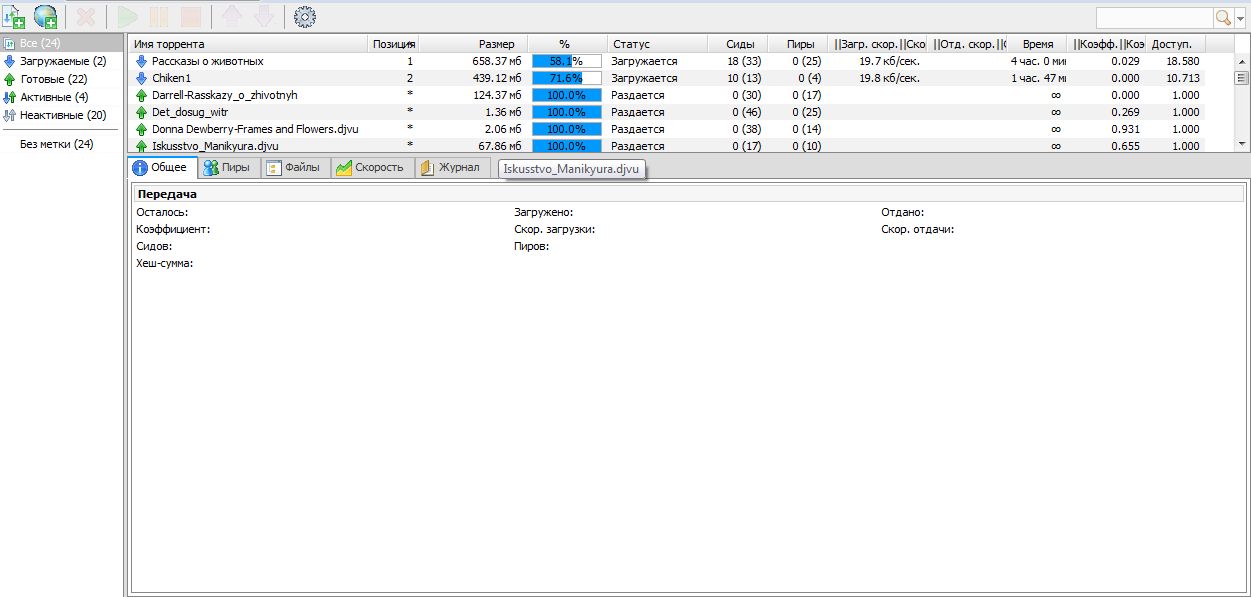Image resolution: width=1251 pixels, height=597 pixels.
Task: Open Preferences with the gear icon
Action: (305, 17)
